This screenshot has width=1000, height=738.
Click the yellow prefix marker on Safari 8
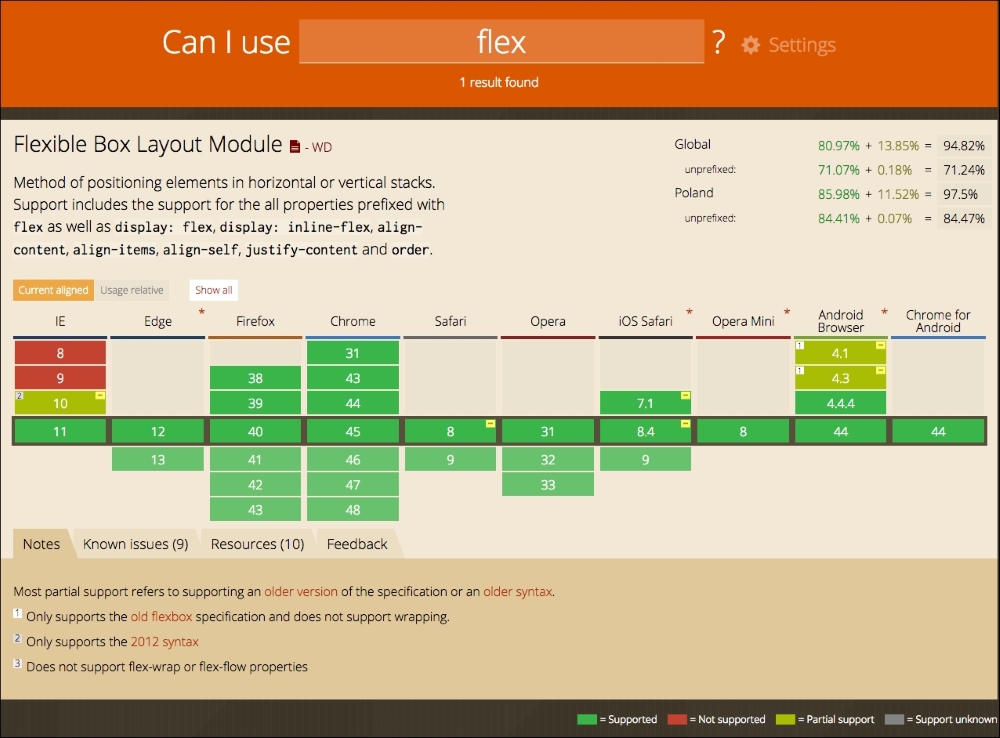[x=490, y=424]
